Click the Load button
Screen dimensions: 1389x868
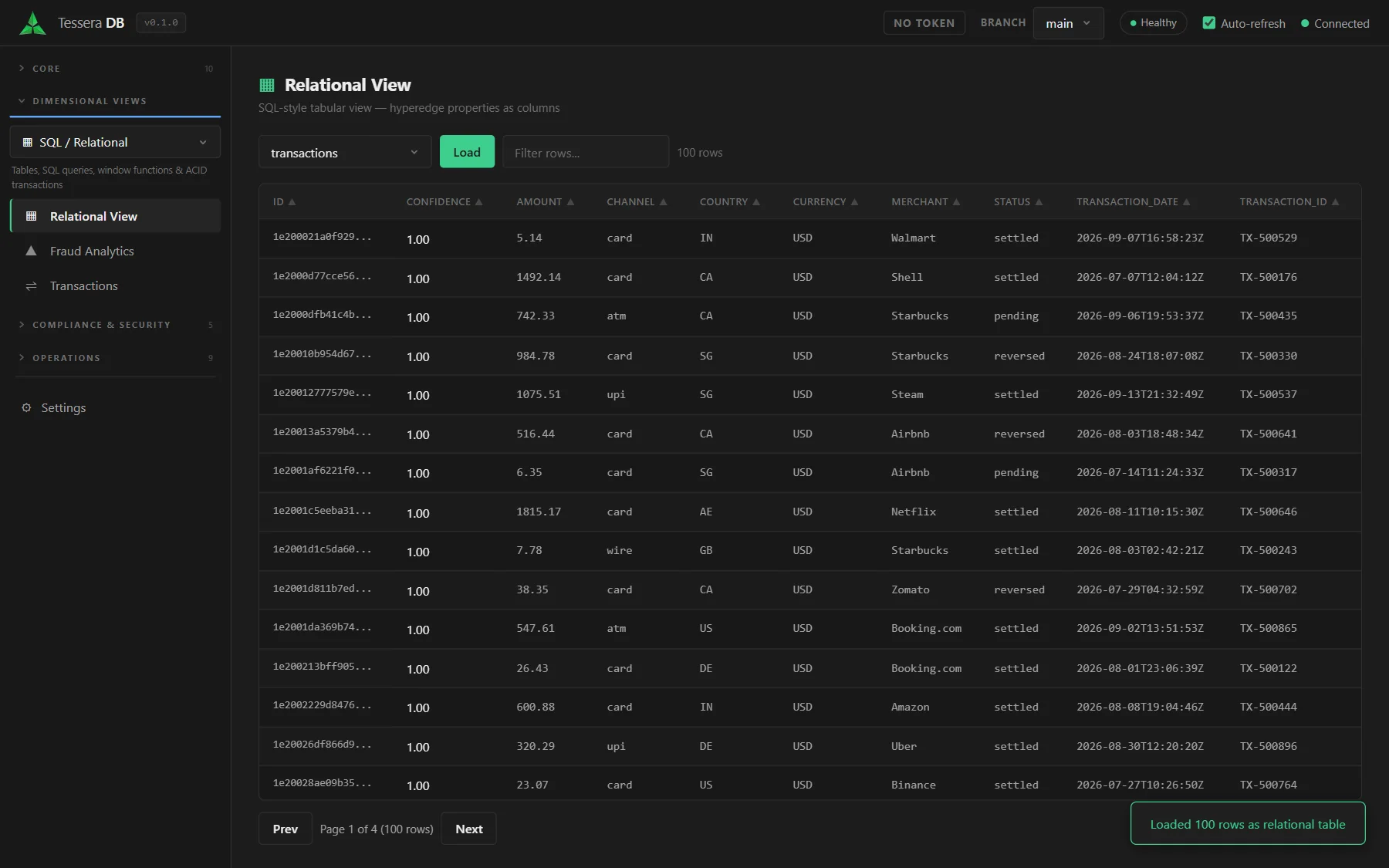tap(467, 152)
